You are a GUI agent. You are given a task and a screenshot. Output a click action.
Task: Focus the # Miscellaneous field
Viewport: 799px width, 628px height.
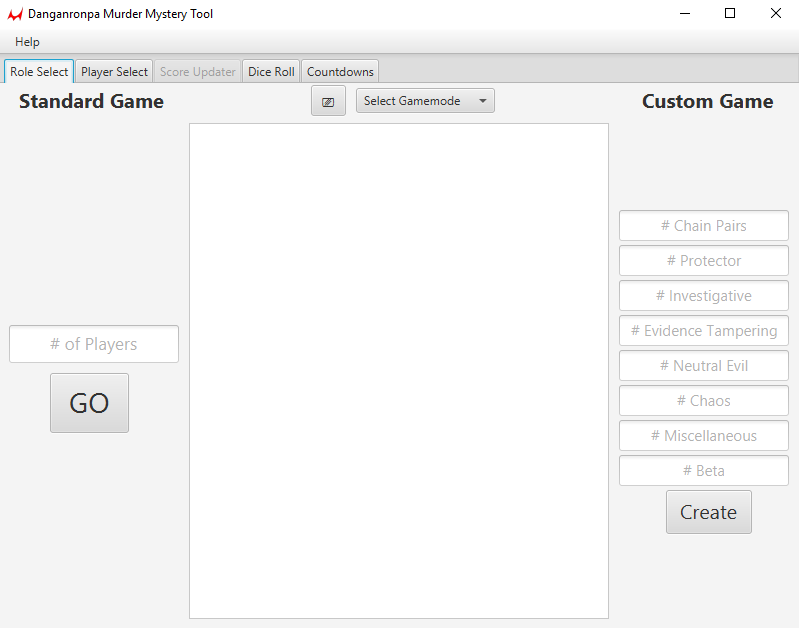click(704, 435)
